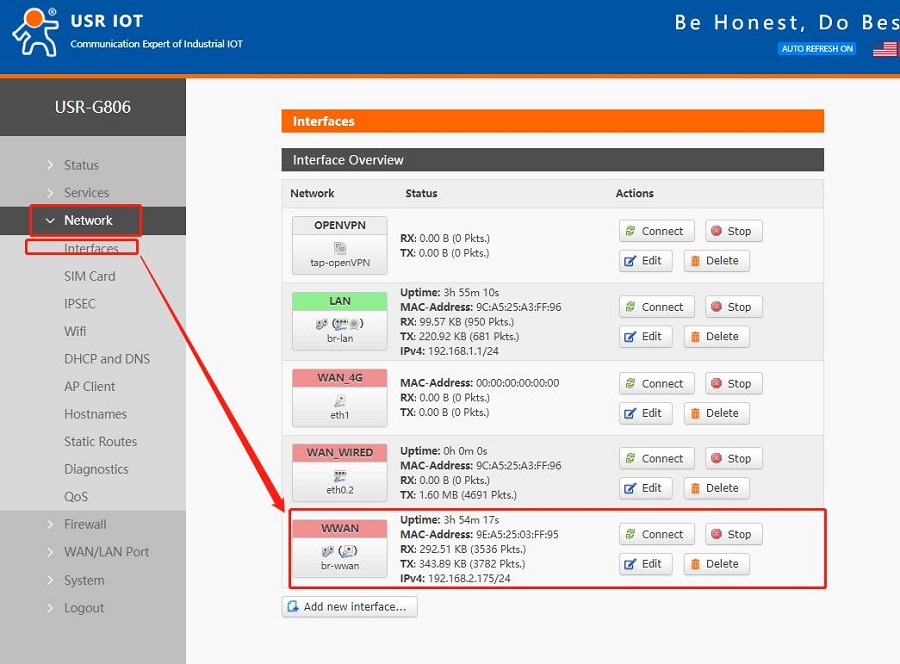Connect the WAN_4G interface

pyautogui.click(x=657, y=383)
